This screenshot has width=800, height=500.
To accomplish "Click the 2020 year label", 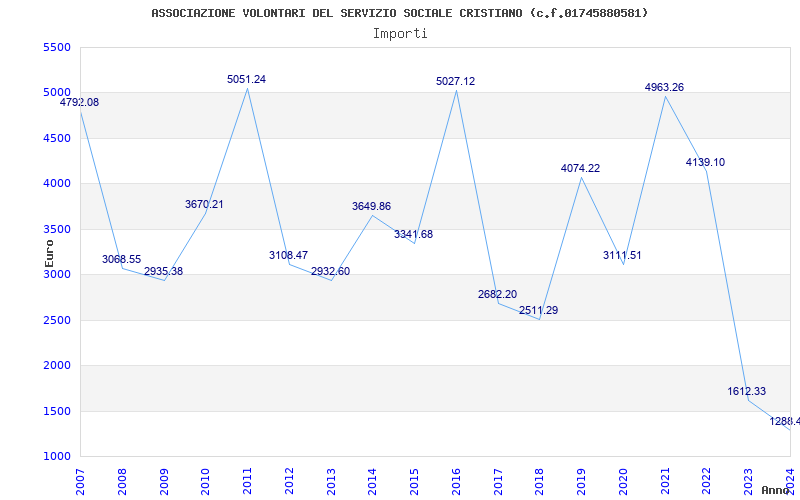I will coord(623,482).
